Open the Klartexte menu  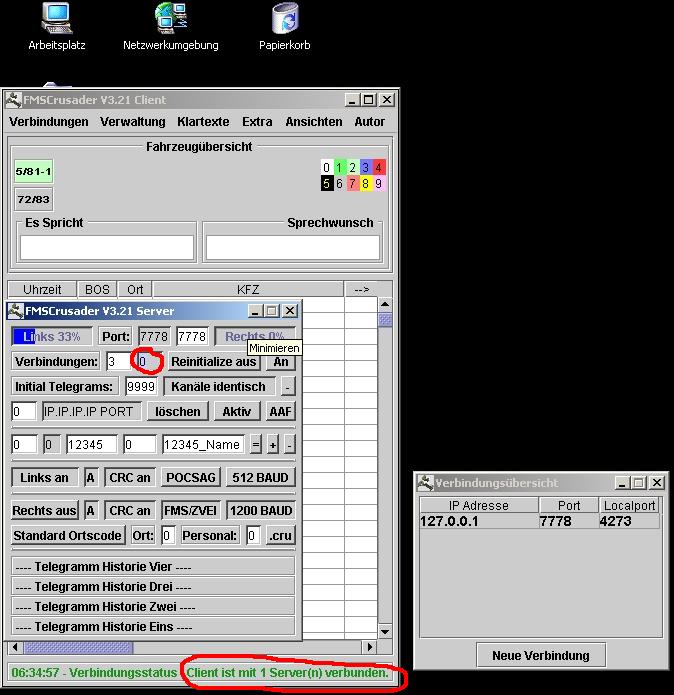(x=203, y=122)
